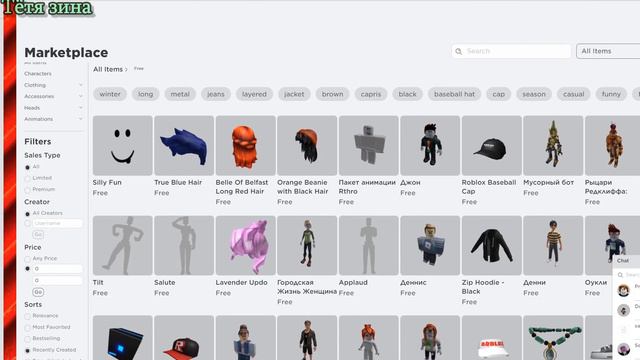This screenshot has height=360, width=640.
Task: Filter by the jacket tag
Action: point(294,94)
